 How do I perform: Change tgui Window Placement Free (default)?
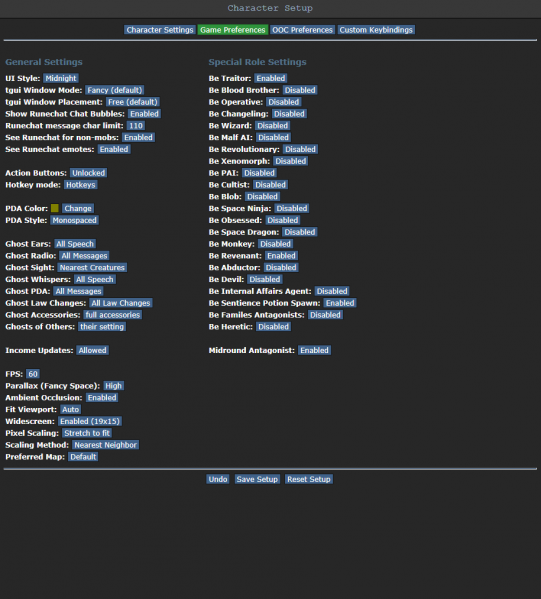[133, 102]
